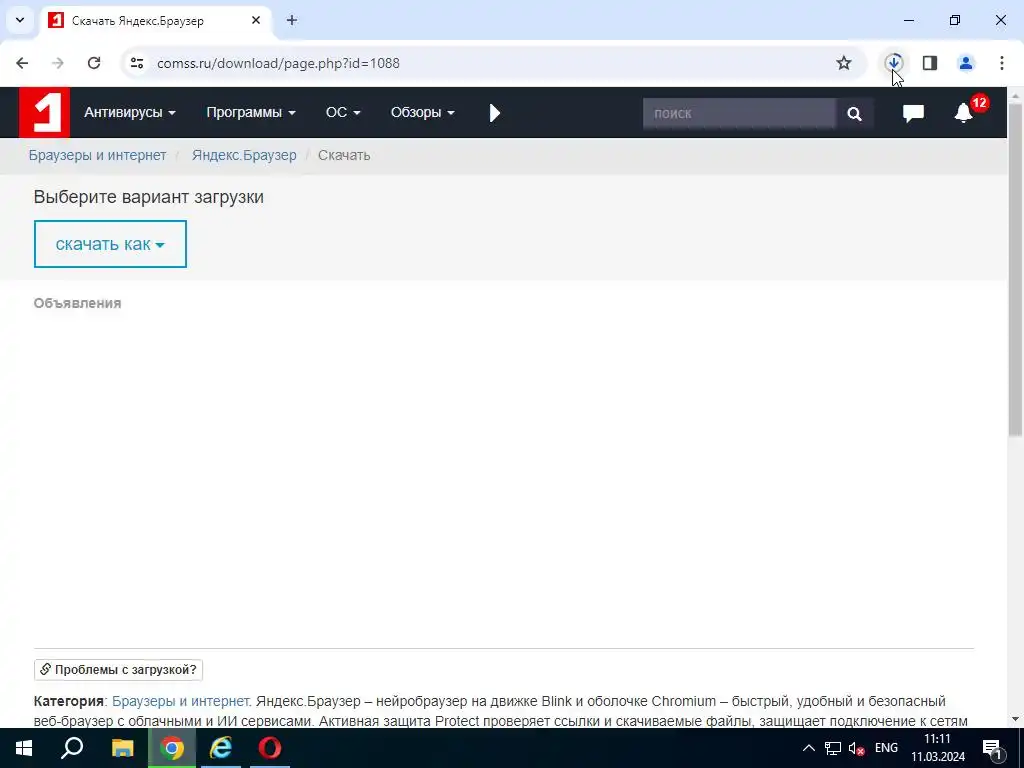
Task: Go to comss.ru home via red logo
Action: click(44, 112)
